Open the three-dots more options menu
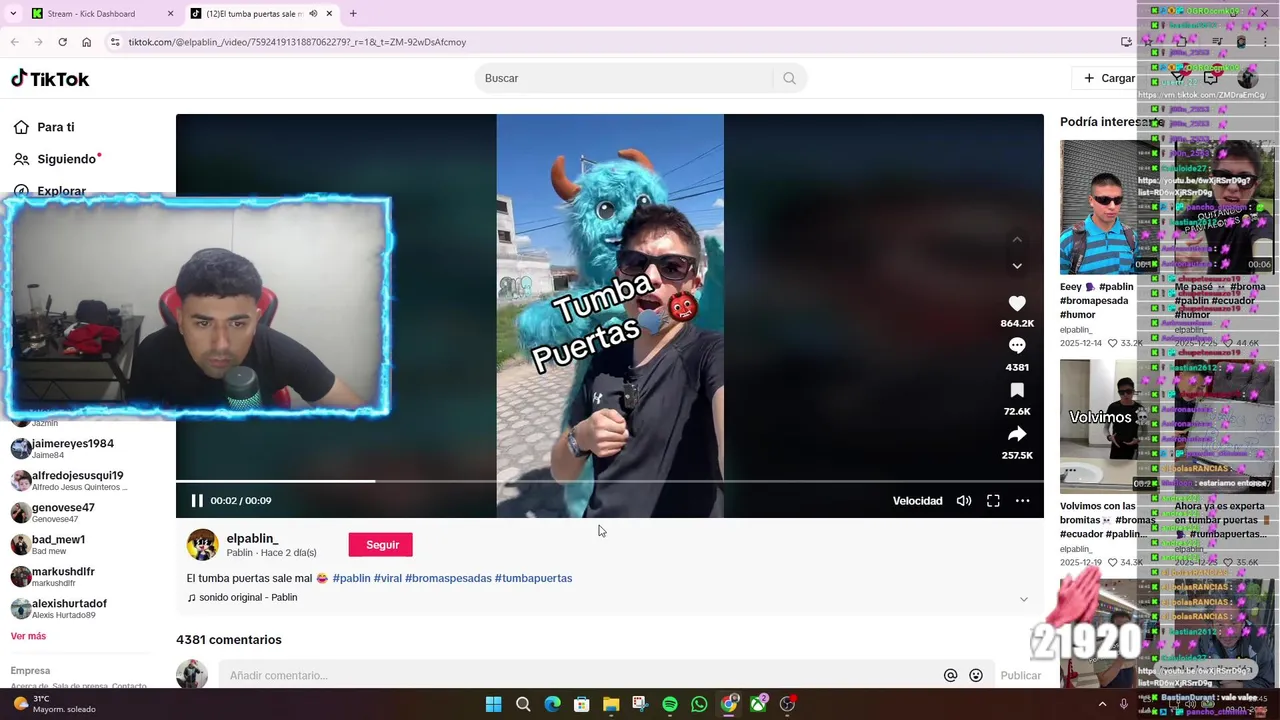Image resolution: width=1280 pixels, height=720 pixels. 1022,501
